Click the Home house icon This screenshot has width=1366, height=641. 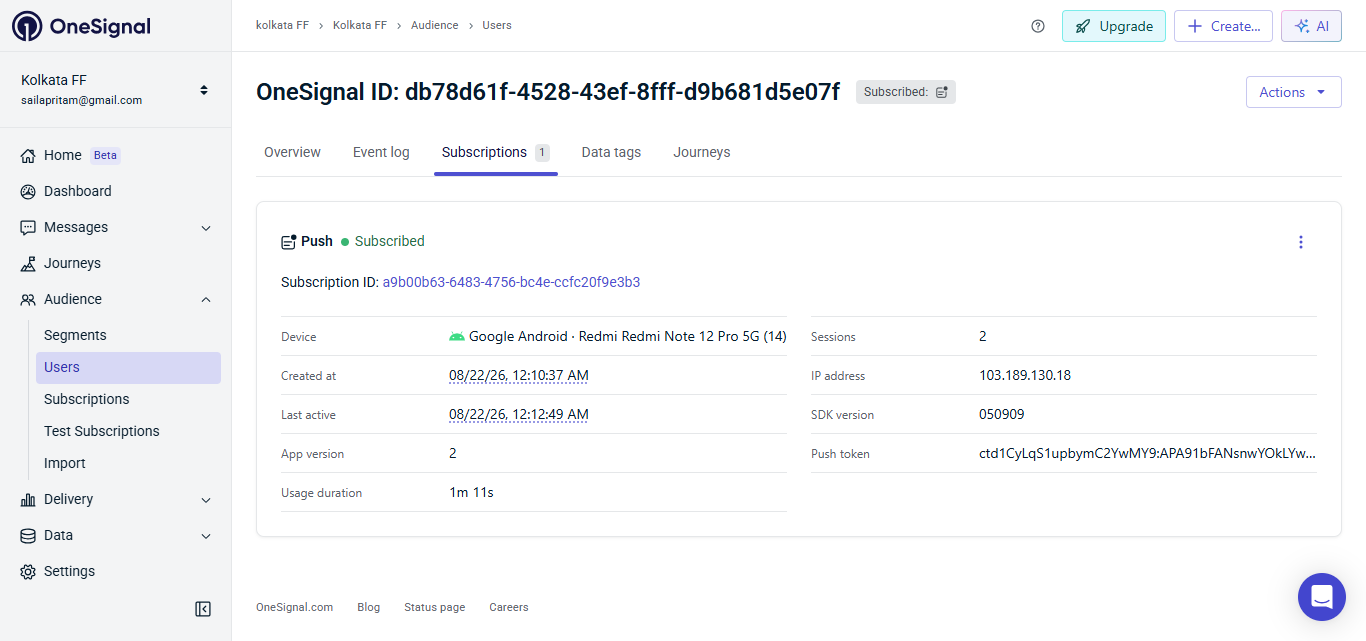28,155
